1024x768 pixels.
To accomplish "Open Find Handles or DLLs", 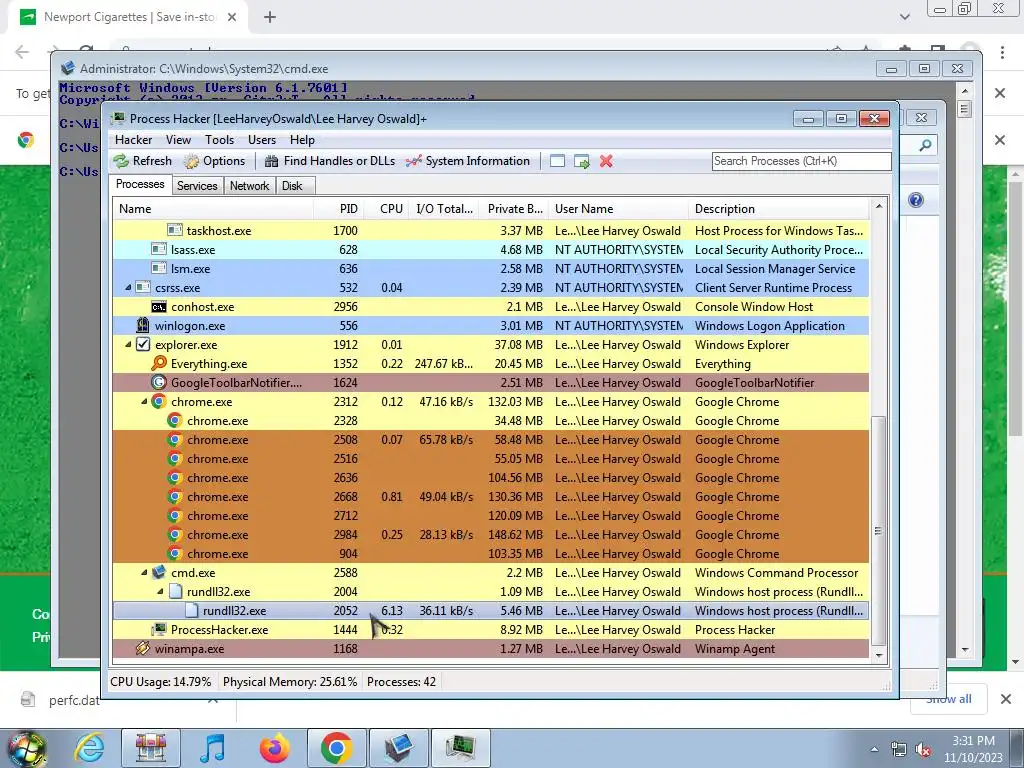I will [x=330, y=161].
